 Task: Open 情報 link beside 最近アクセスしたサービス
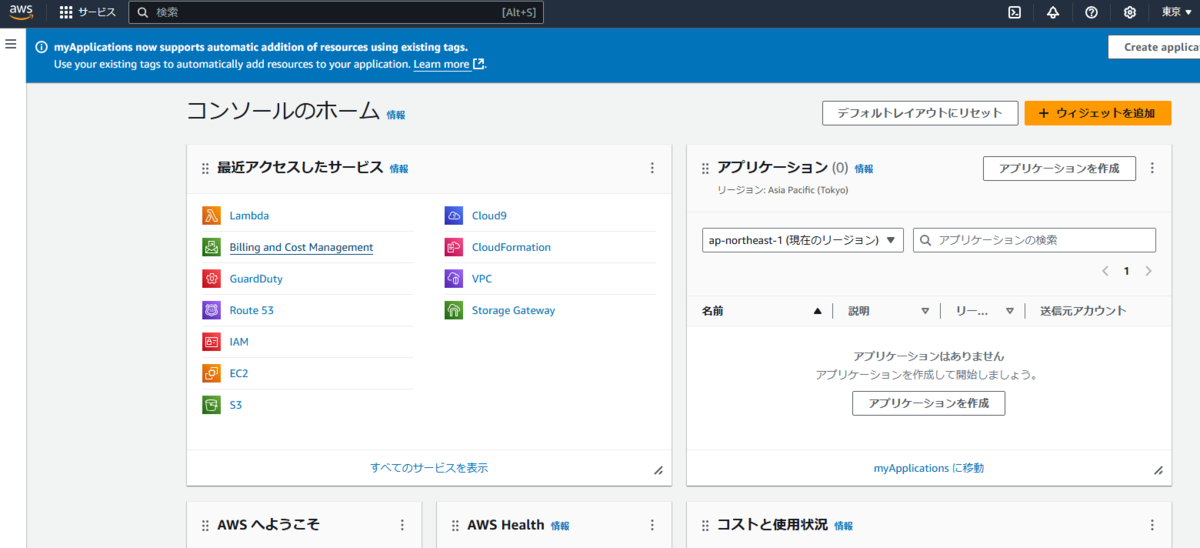coord(399,169)
